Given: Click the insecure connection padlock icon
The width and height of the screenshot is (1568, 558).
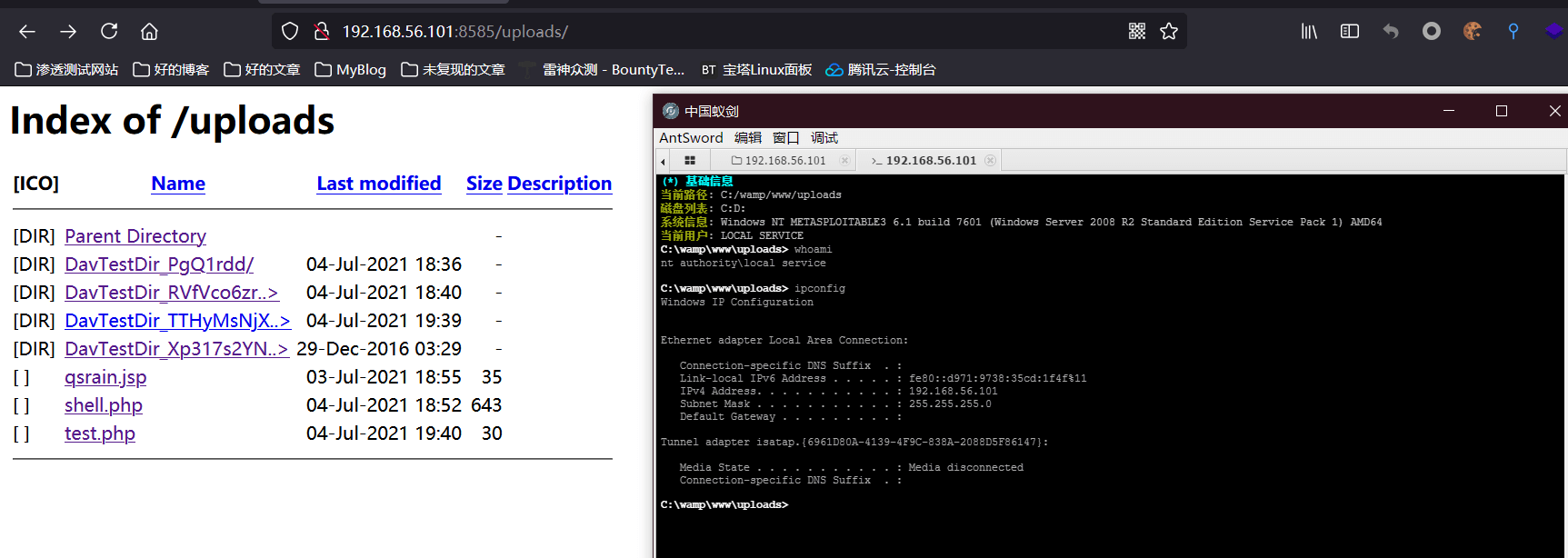Looking at the screenshot, I should point(321,32).
